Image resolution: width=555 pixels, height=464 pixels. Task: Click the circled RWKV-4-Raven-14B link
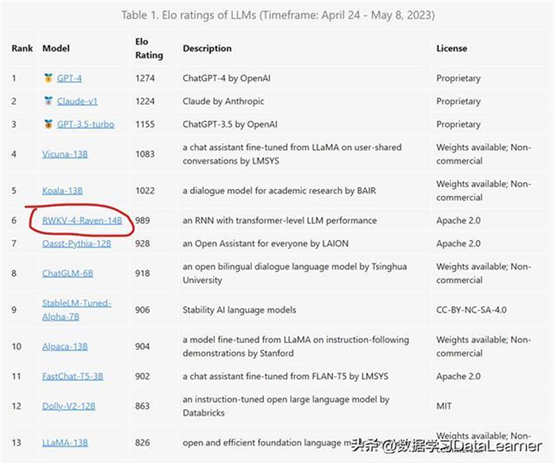pyautogui.click(x=82, y=220)
